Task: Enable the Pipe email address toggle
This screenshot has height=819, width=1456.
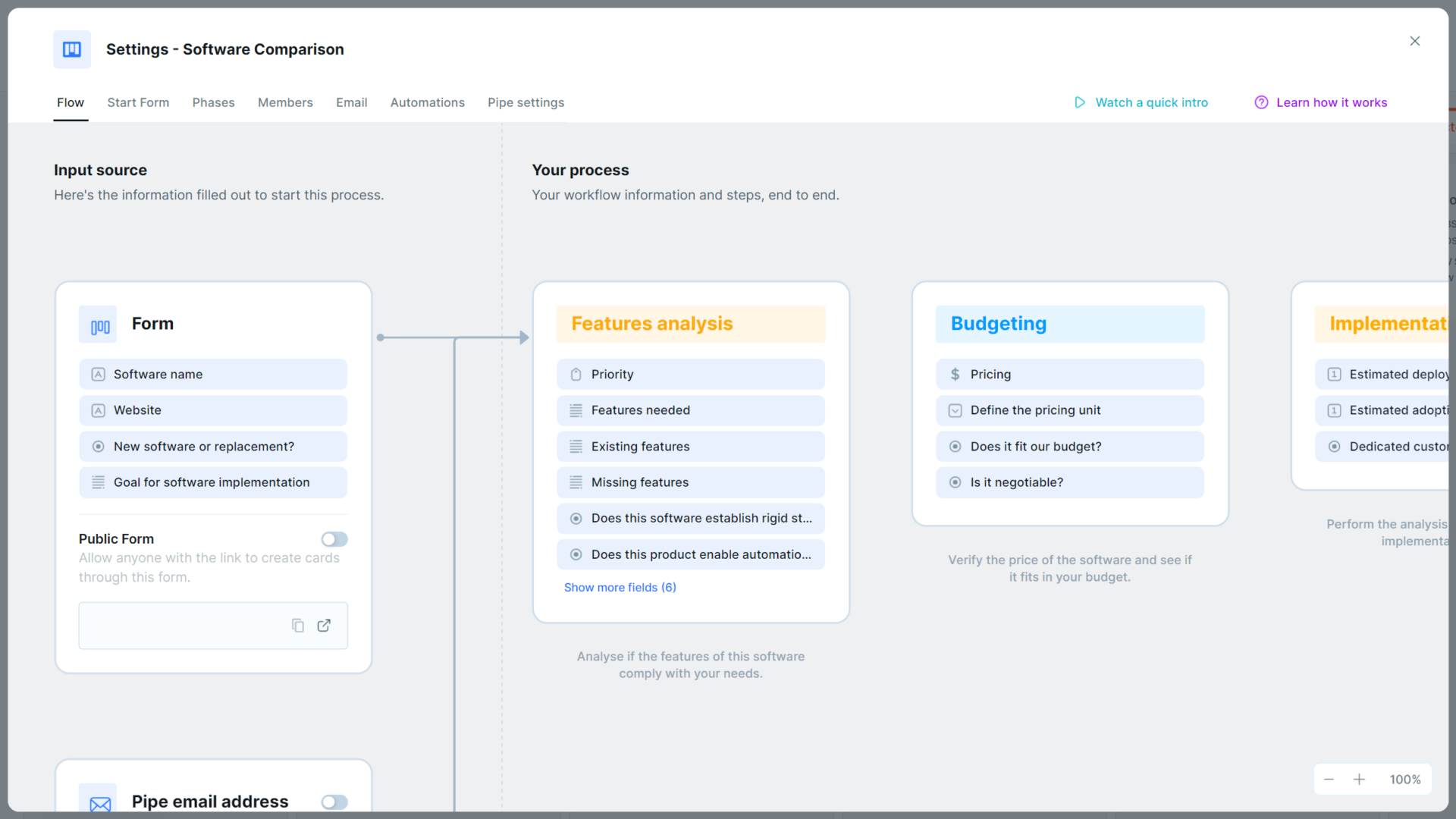Action: coord(334,802)
